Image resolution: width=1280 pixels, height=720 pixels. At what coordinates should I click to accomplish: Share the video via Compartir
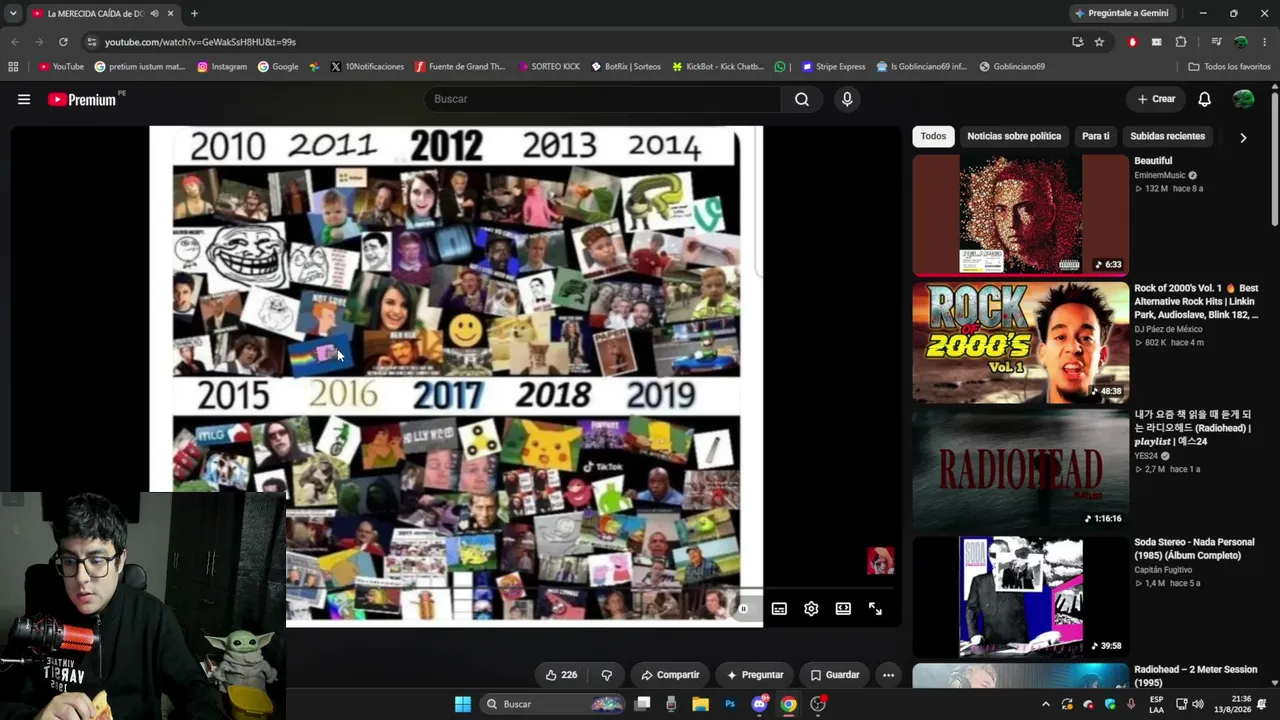[x=670, y=675]
